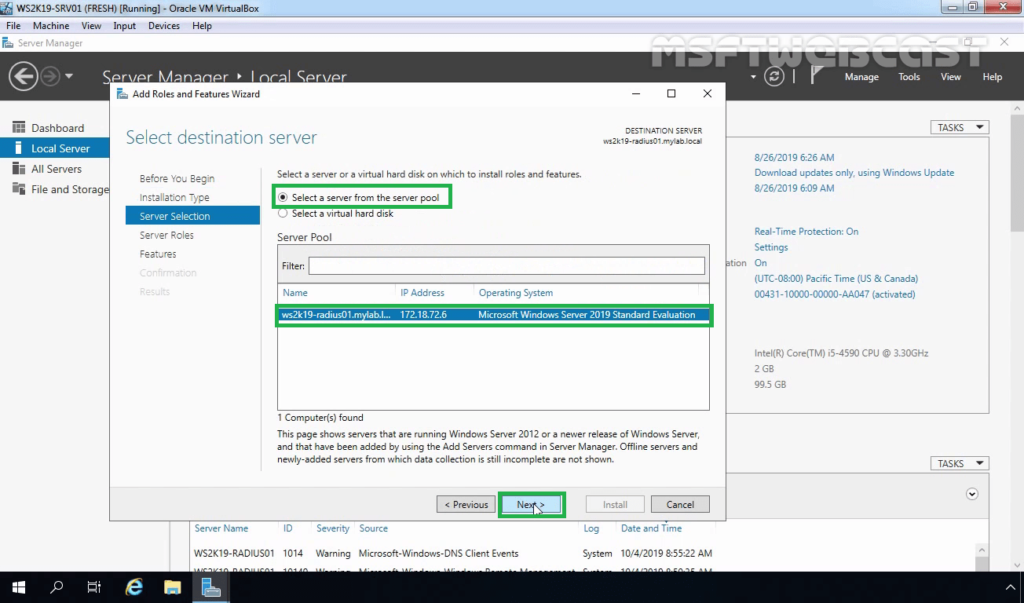Open the feedback Settings link
This screenshot has width=1024, height=603.
point(771,247)
